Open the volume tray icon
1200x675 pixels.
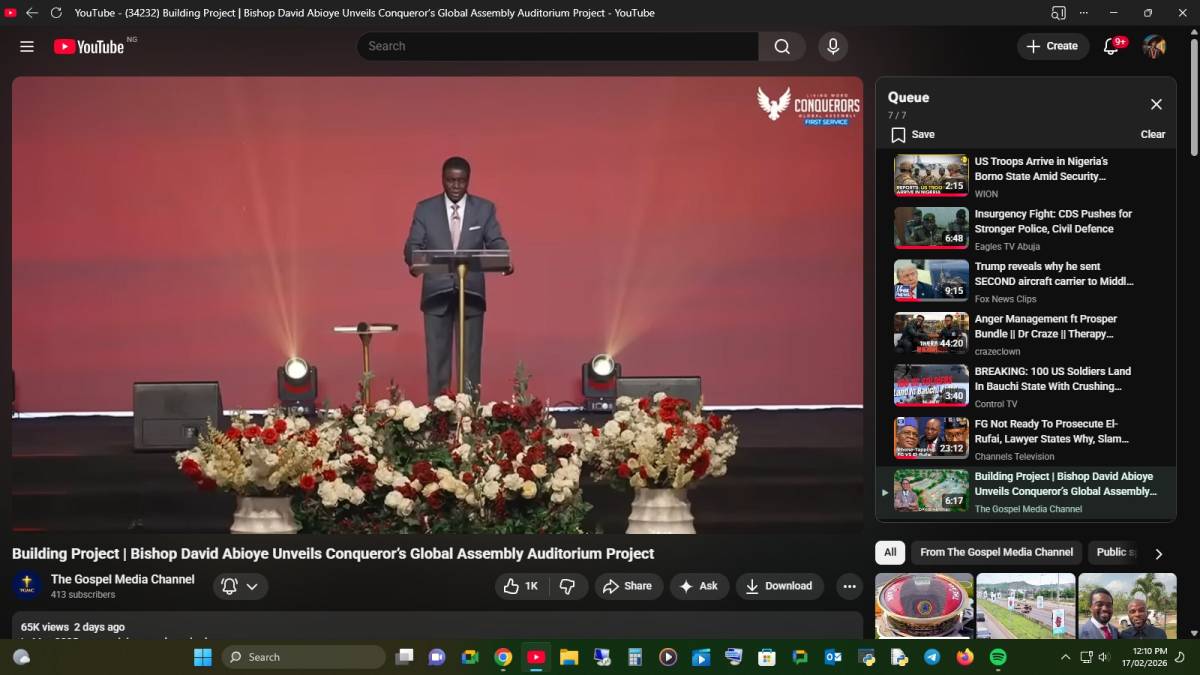click(x=1104, y=657)
